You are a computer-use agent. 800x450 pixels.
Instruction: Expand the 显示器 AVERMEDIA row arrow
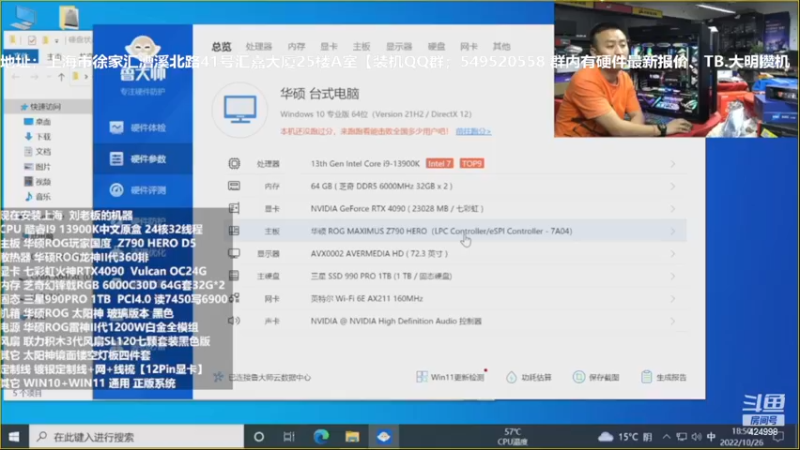[x=673, y=254]
